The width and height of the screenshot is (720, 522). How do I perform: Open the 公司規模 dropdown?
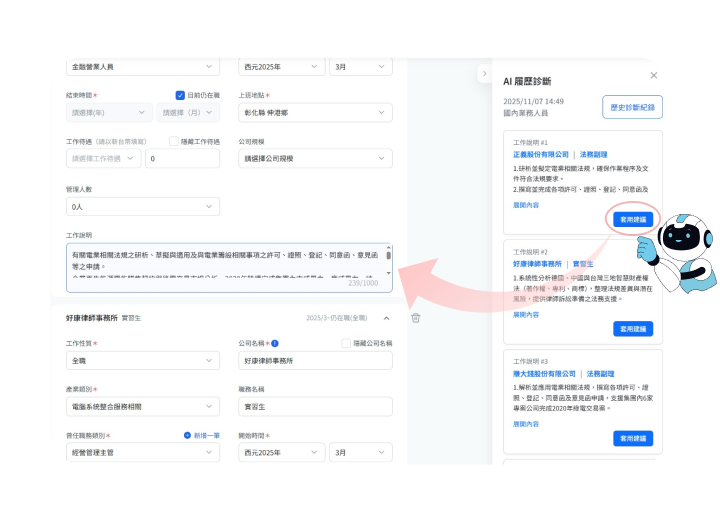(x=315, y=158)
